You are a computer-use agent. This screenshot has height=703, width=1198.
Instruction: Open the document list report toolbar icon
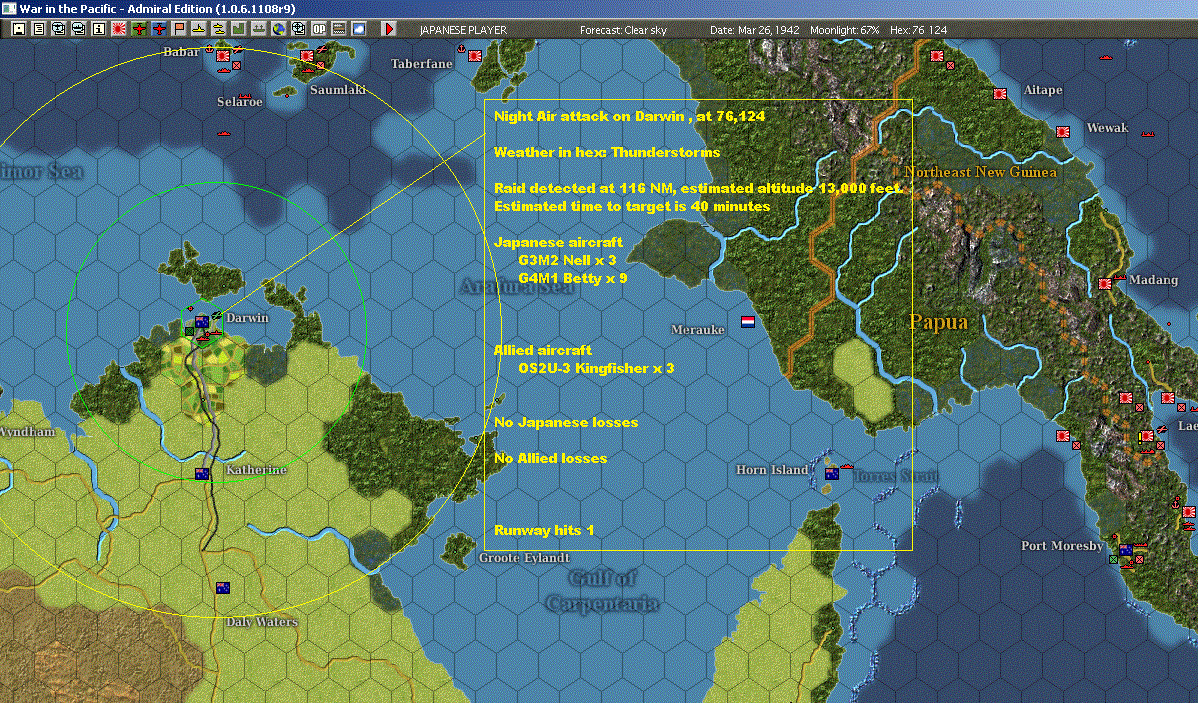coord(39,29)
